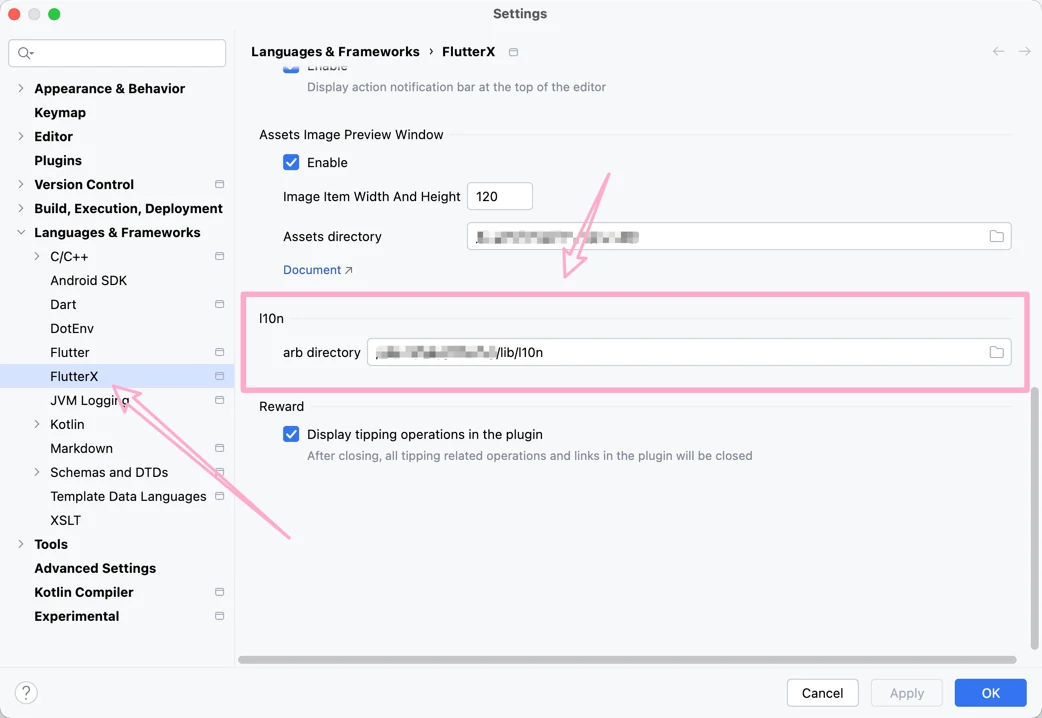Open Keymap settings page
This screenshot has width=1042, height=718.
click(x=60, y=112)
